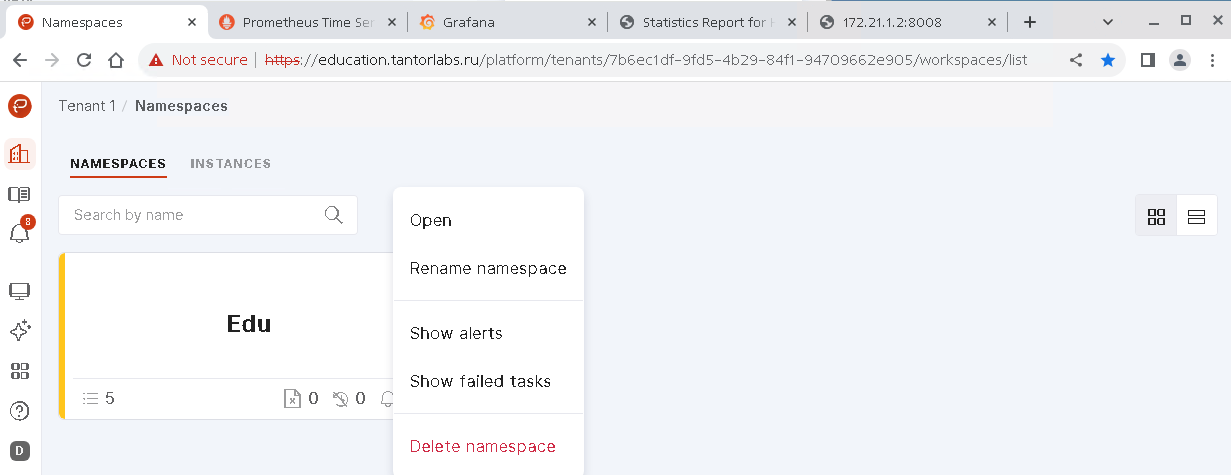
Task: Click the Search by name field
Action: [190, 215]
